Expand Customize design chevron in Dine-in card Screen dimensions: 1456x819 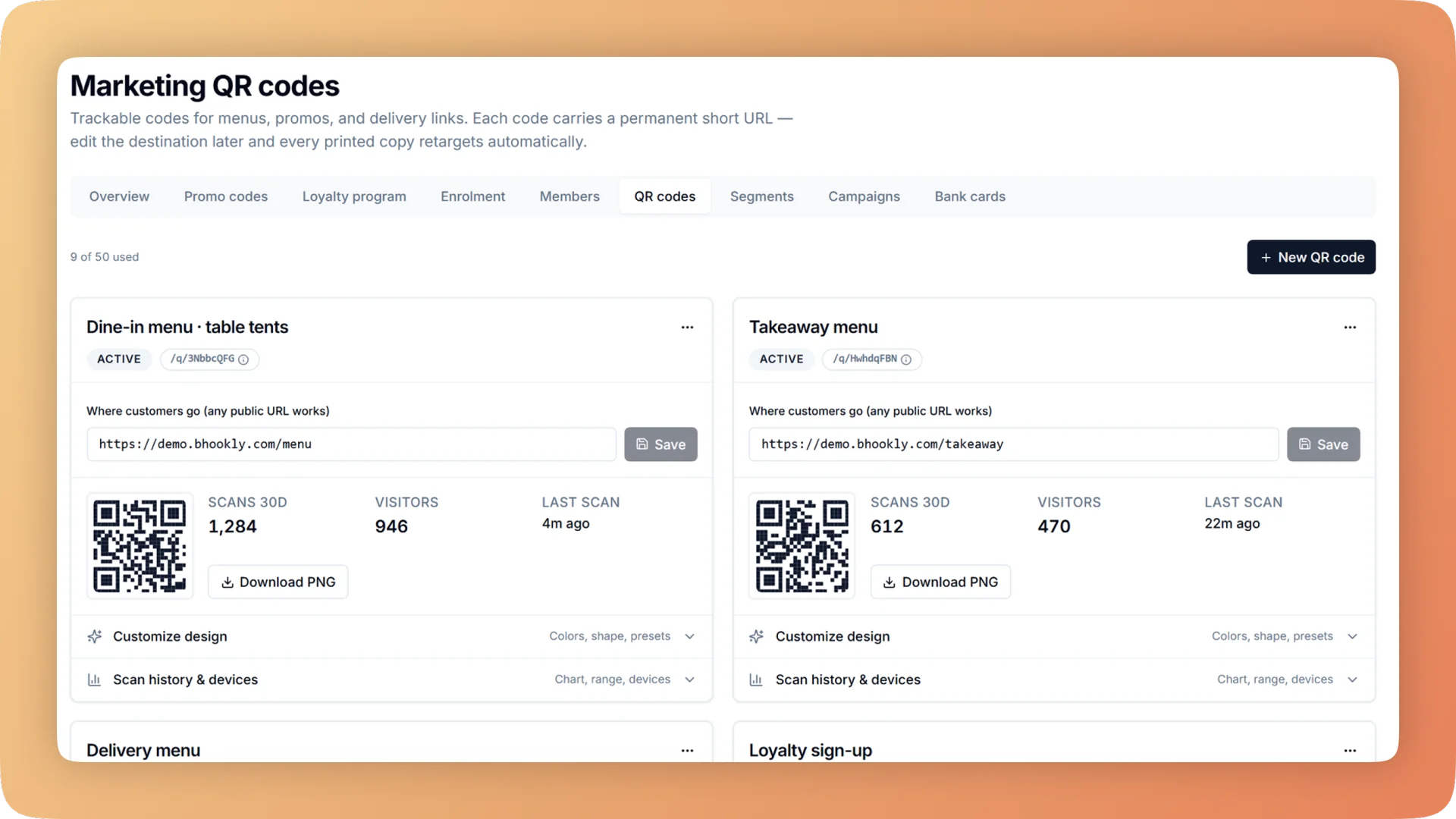pyautogui.click(x=689, y=636)
